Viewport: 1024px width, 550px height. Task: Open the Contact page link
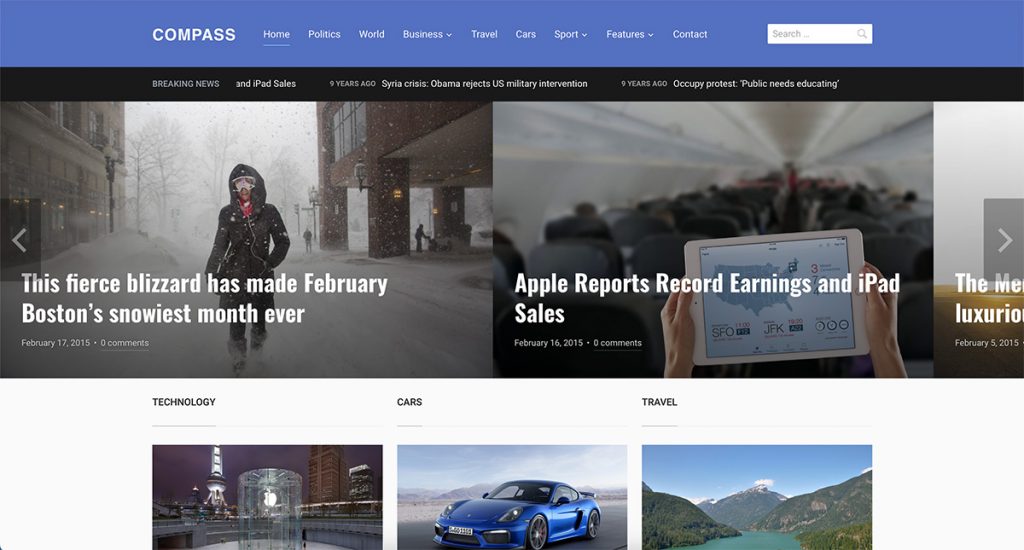(690, 35)
